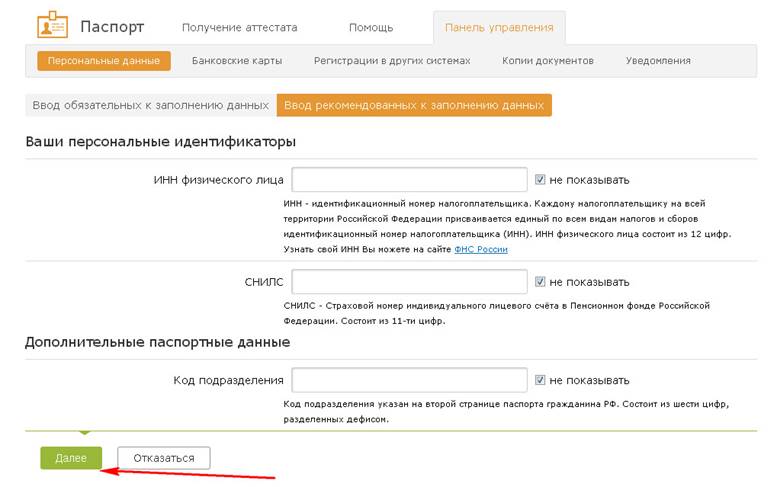Toggle не показывать checkbox for СНИЛС
The height and width of the screenshot is (487, 777).
540,282
